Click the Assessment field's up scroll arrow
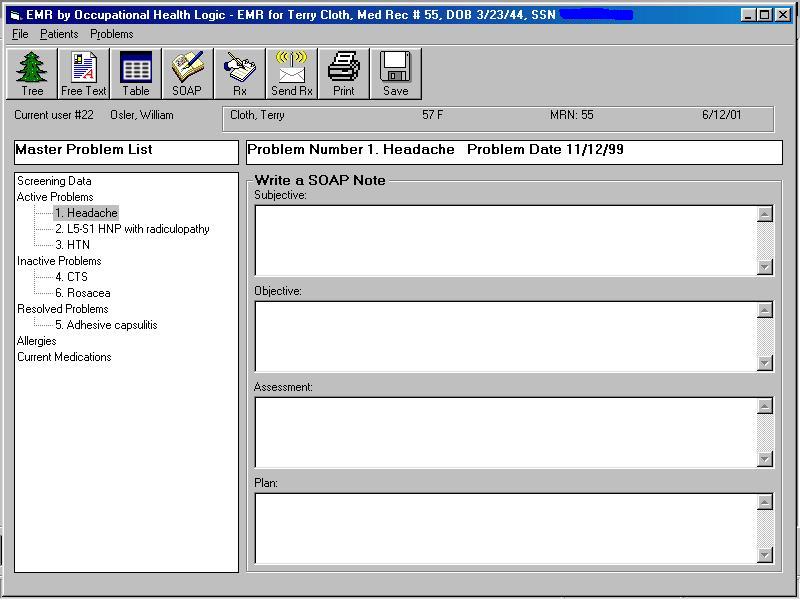800x600 pixels. click(765, 406)
